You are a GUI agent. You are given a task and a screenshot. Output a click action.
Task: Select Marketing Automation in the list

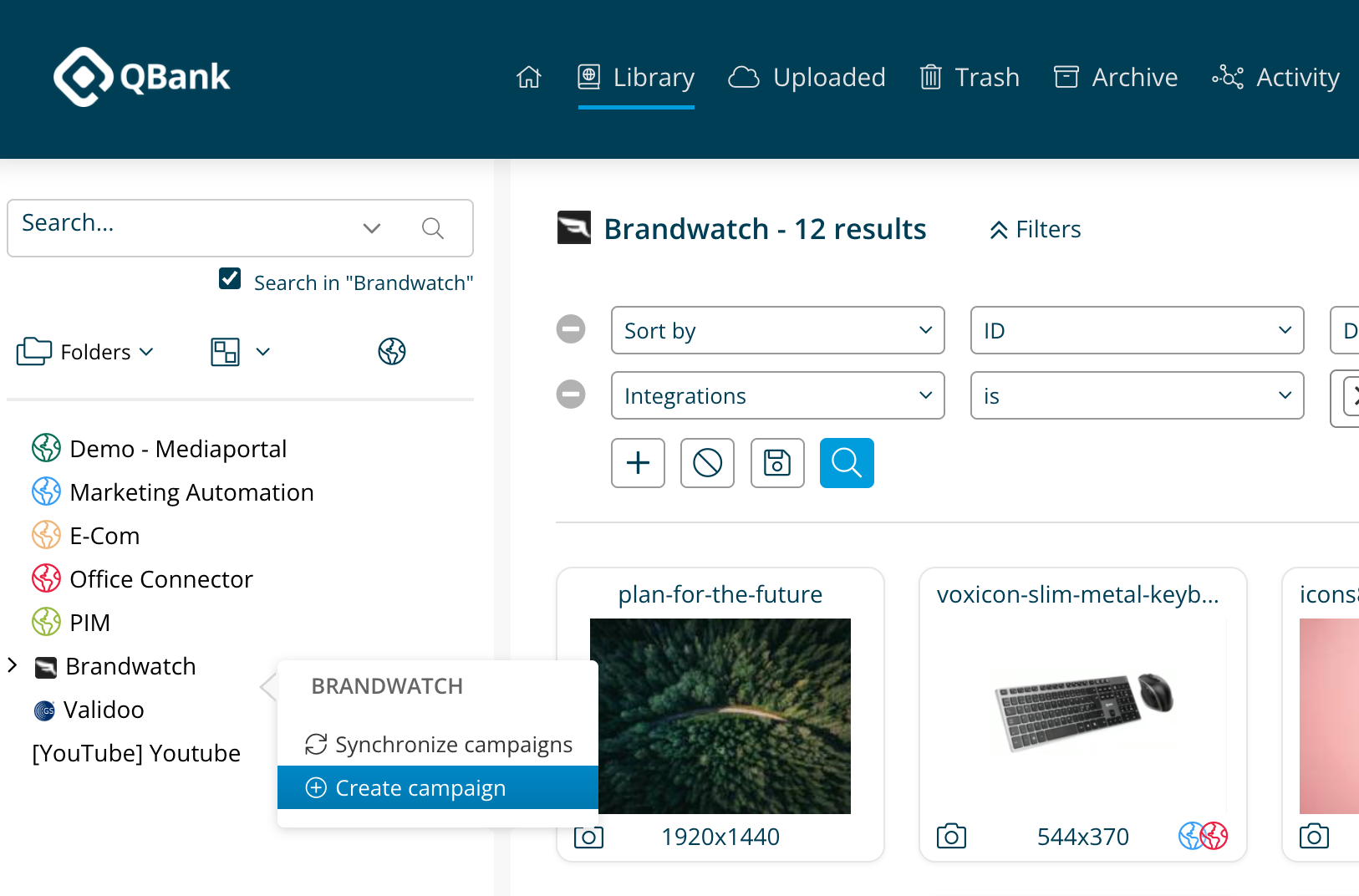coord(173,492)
